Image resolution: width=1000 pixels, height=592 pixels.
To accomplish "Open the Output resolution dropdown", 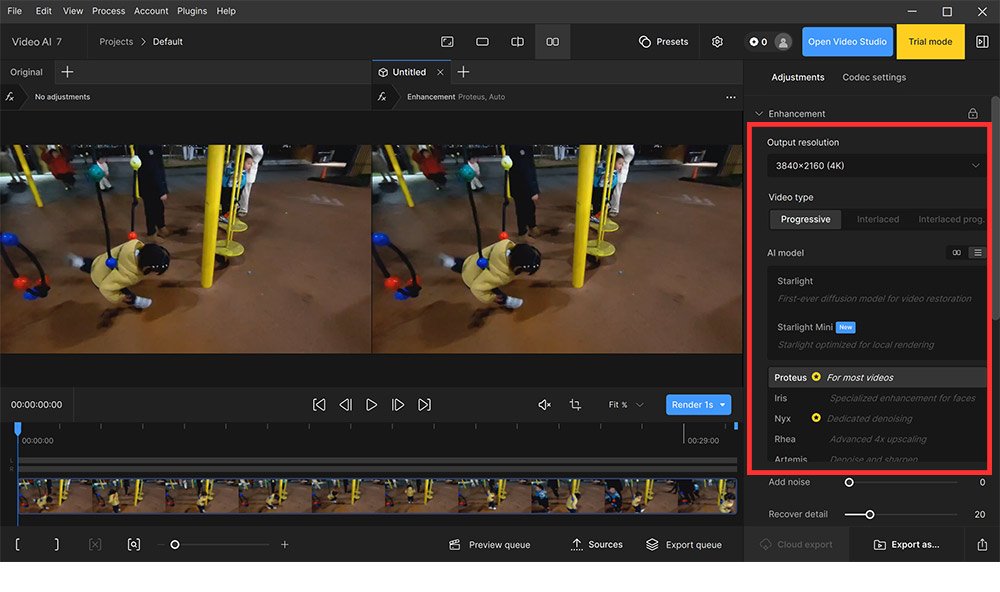I will pyautogui.click(x=875, y=166).
